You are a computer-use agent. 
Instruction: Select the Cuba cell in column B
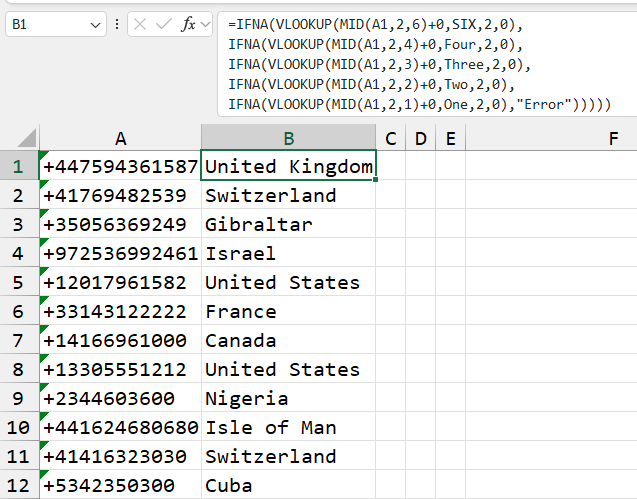288,486
